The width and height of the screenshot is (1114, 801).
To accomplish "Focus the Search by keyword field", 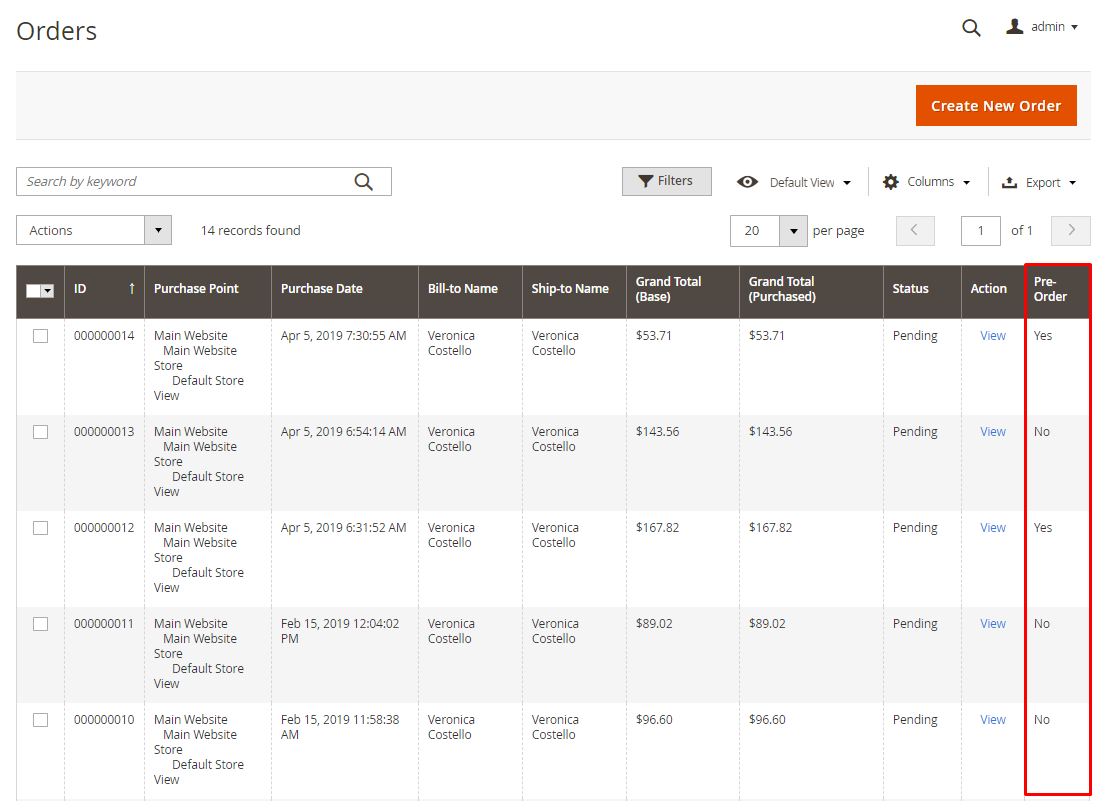I will click(x=185, y=182).
